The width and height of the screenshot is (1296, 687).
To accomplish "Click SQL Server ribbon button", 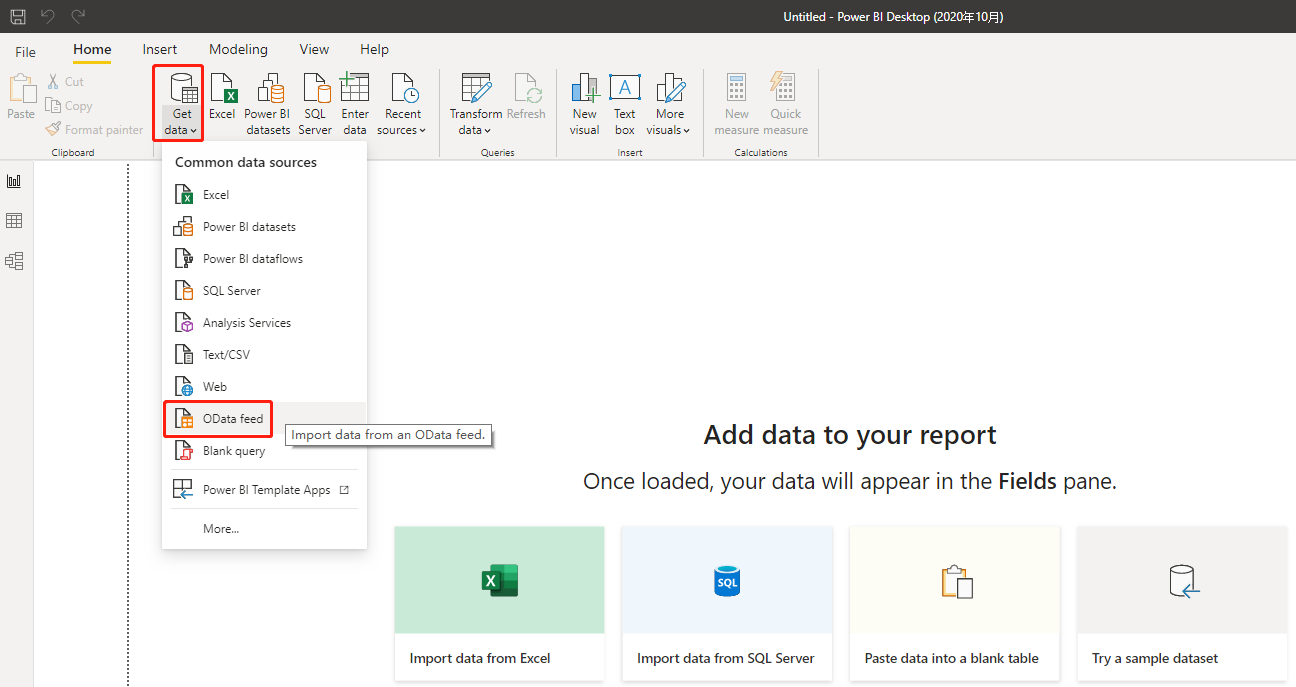I will (x=315, y=104).
